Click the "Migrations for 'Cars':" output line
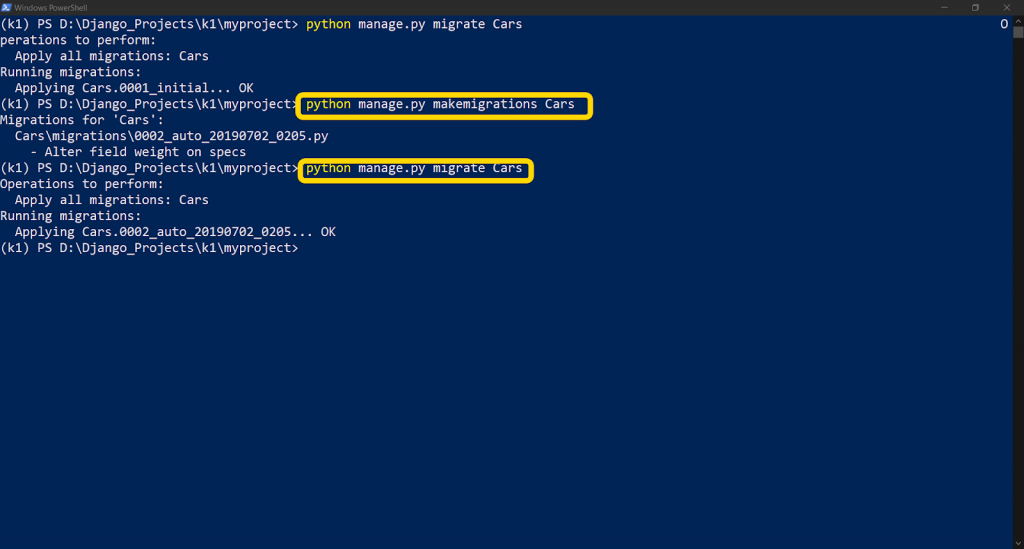 82,120
